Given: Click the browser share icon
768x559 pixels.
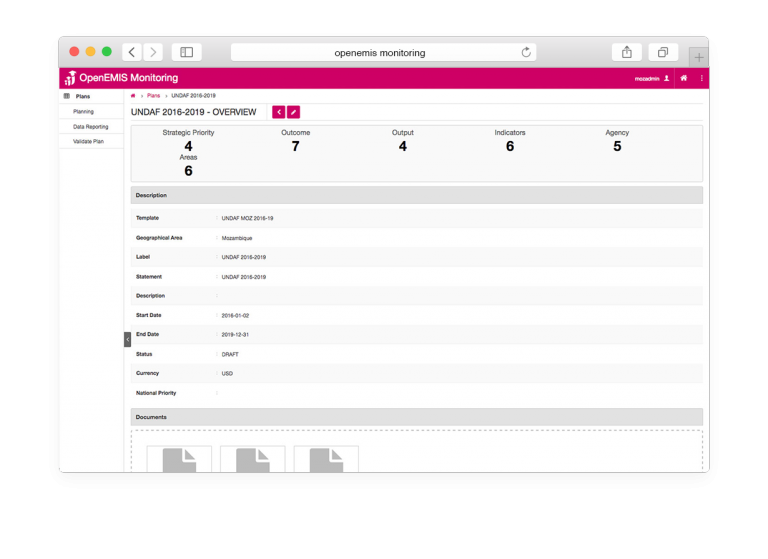Looking at the screenshot, I should (x=627, y=52).
